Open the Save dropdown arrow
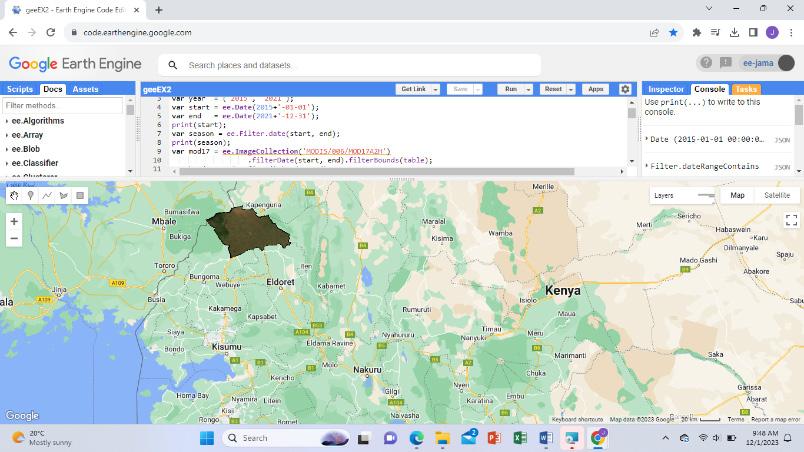This screenshot has width=804, height=452. 478,89
